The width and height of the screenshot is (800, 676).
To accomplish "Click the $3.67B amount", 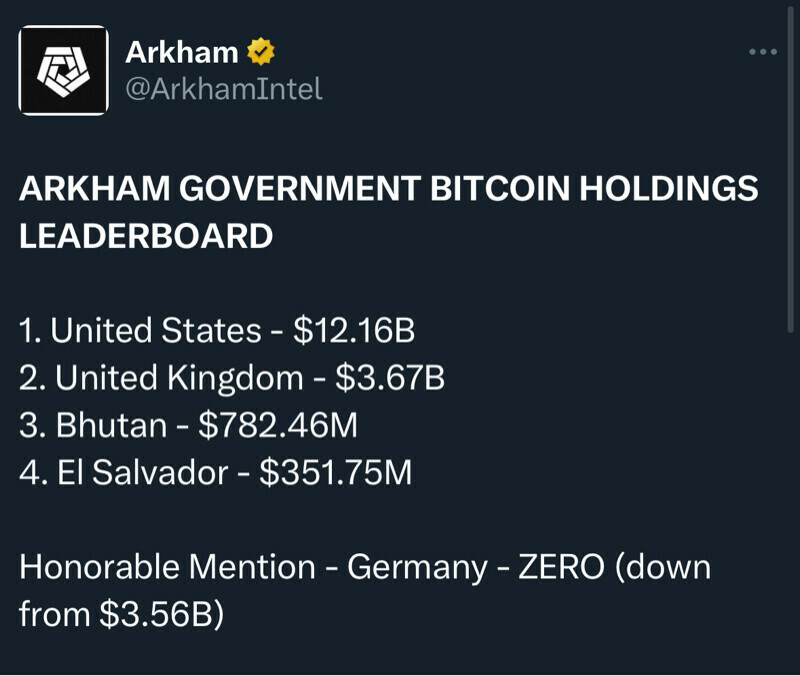I will pyautogui.click(x=389, y=378).
